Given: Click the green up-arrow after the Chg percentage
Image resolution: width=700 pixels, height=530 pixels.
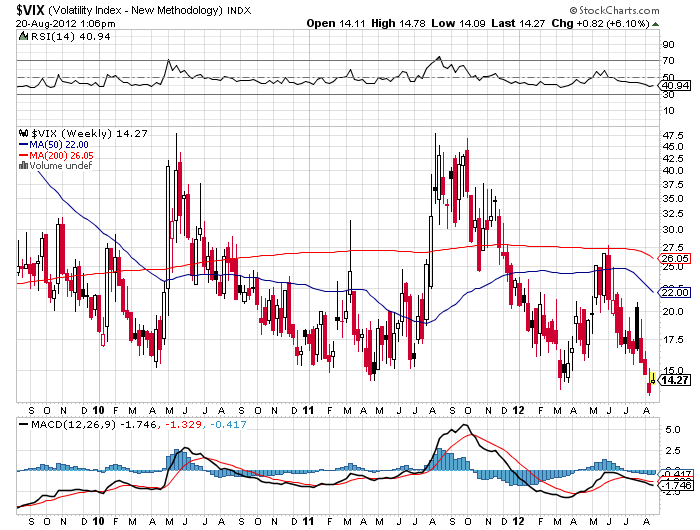Looking at the screenshot, I should (655, 24).
